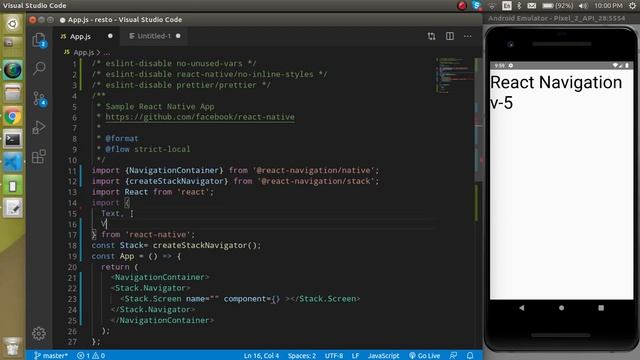The image size is (640, 360).
Task: Open Run and Debug view
Action: pyautogui.click(x=39, y=127)
